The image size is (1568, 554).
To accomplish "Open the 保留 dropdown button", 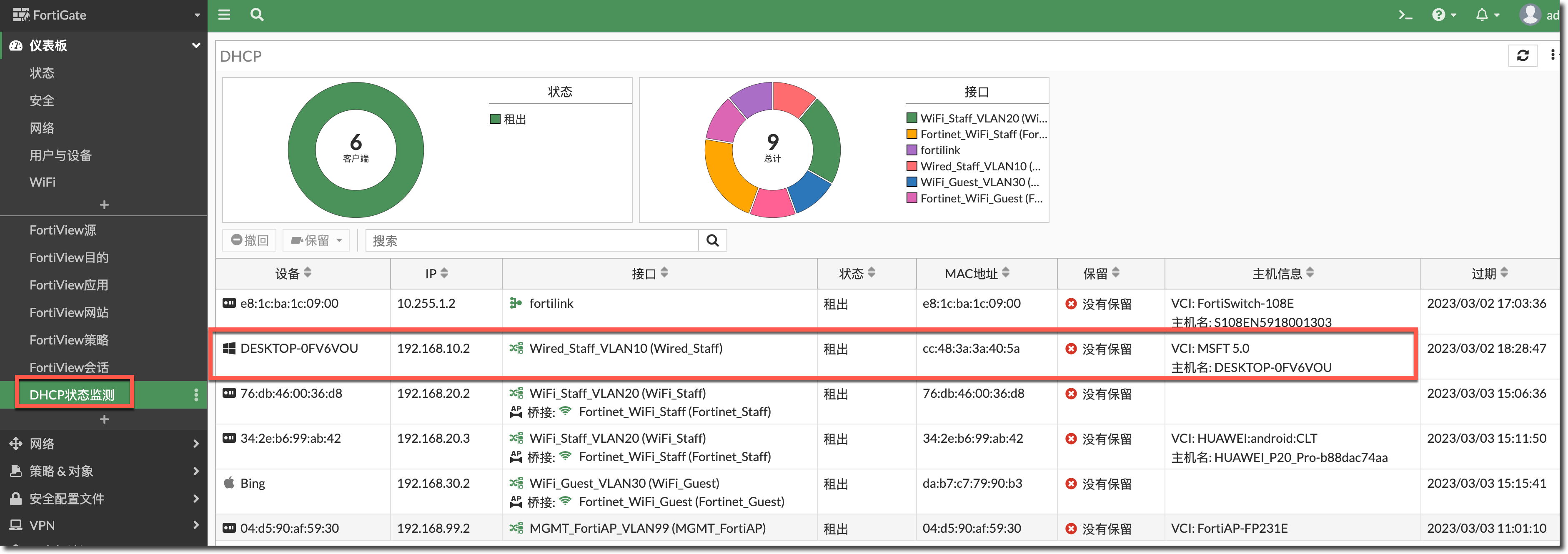I will [x=316, y=241].
